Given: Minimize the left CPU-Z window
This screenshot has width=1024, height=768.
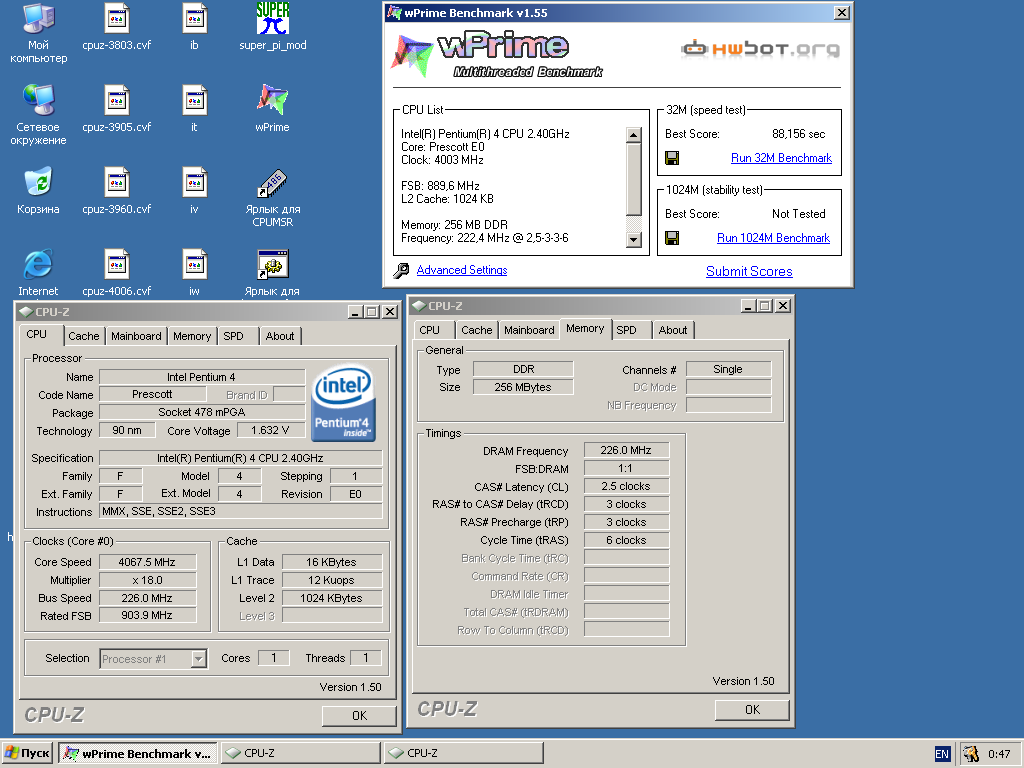Looking at the screenshot, I should (355, 312).
